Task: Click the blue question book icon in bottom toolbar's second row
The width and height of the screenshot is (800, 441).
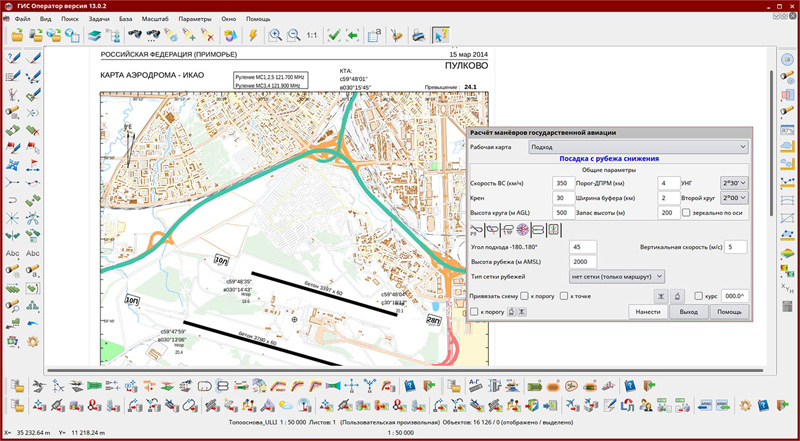Action: pos(763,406)
